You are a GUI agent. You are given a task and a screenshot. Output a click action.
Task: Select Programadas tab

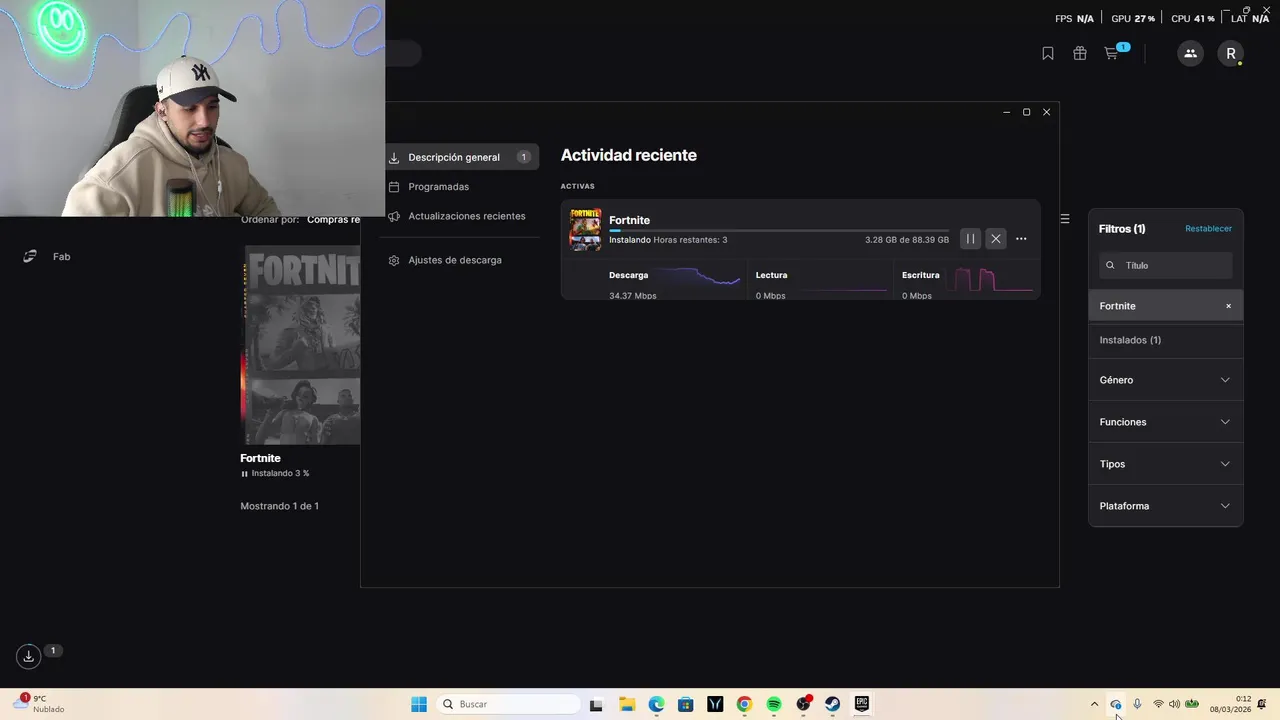point(438,187)
